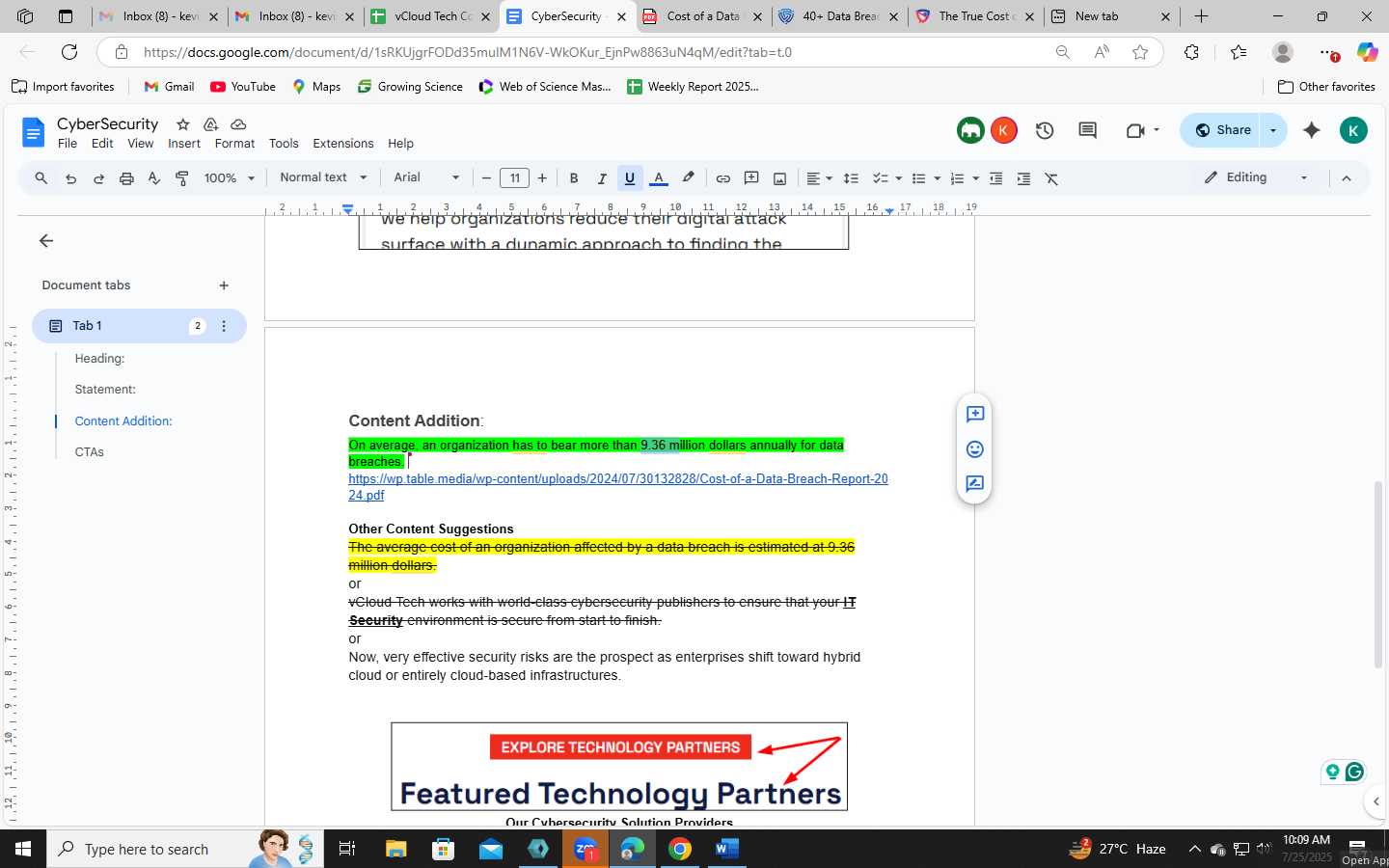The height and width of the screenshot is (868, 1389).
Task: Open the Extensions menu
Action: [343, 144]
